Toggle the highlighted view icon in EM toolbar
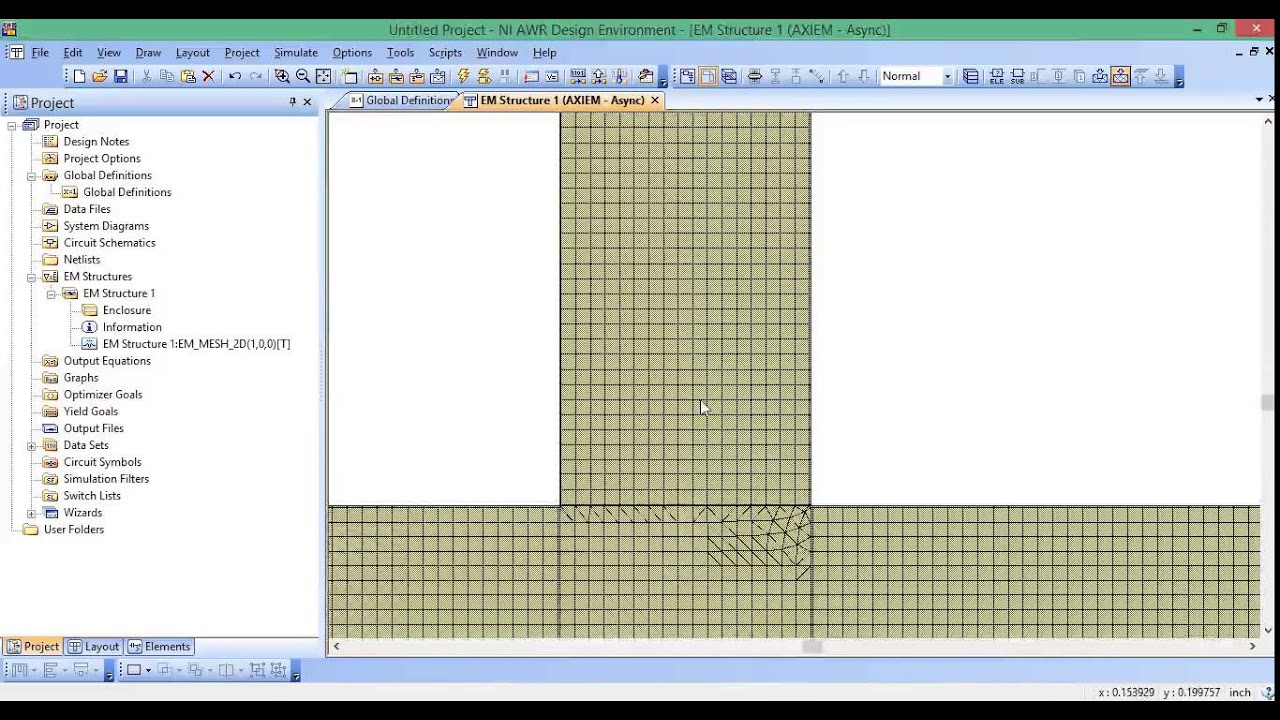Screen dimensions: 1280x720 point(708,76)
